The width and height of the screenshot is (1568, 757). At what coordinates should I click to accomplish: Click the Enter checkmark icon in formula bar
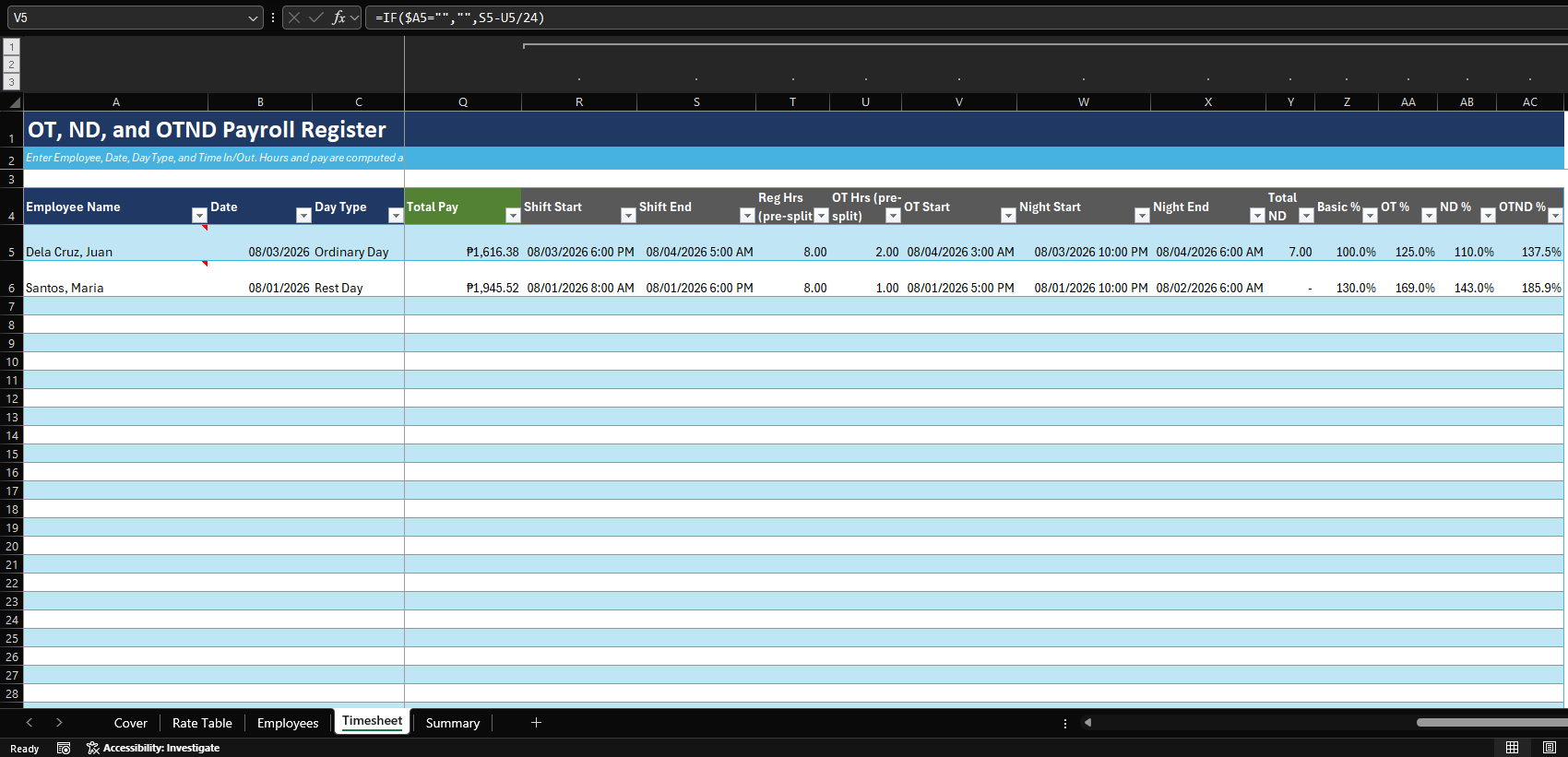point(316,18)
